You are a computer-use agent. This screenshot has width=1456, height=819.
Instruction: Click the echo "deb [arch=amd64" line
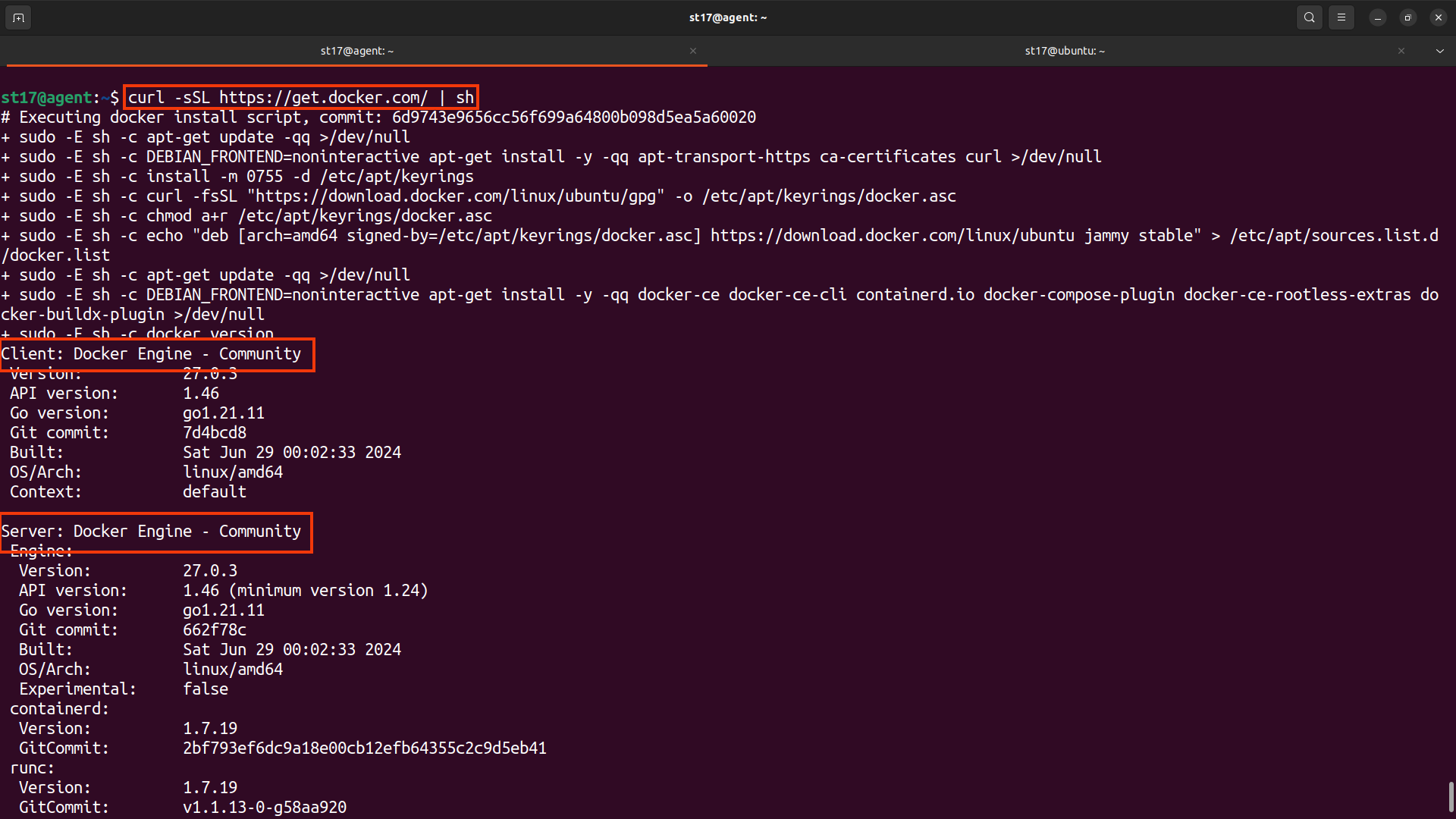coord(720,236)
